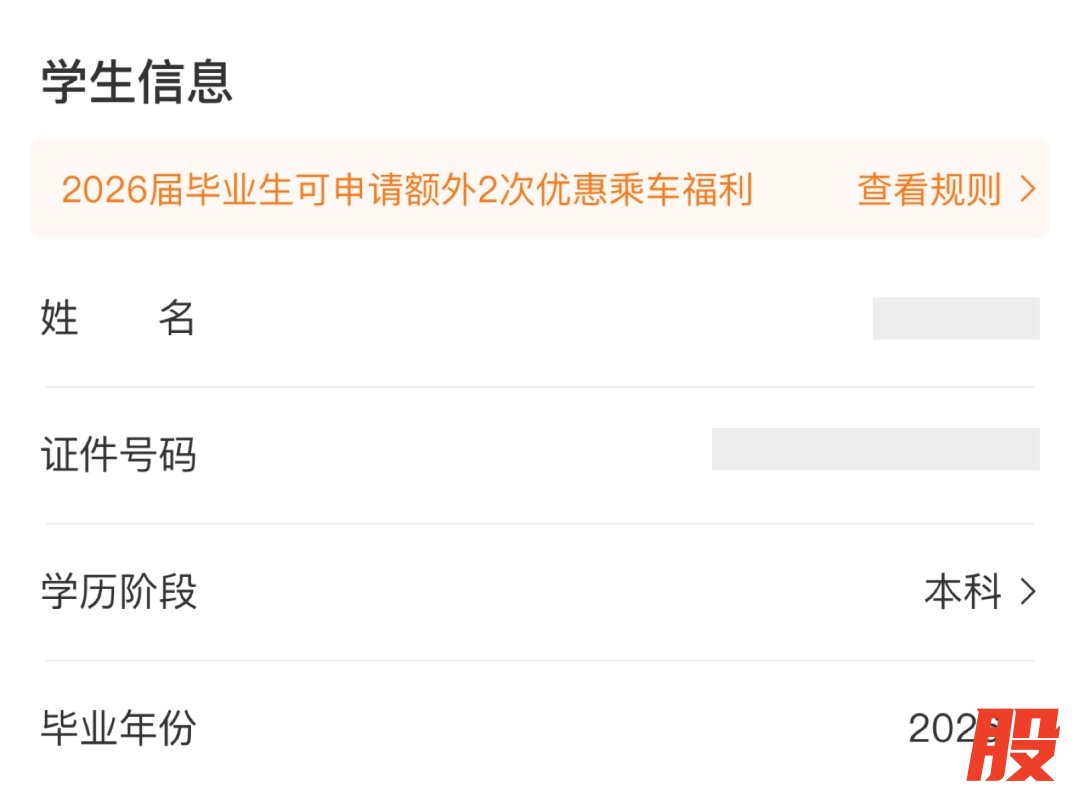Click the red 股 watermark logo
The width and height of the screenshot is (1080, 800).
coord(1012,746)
